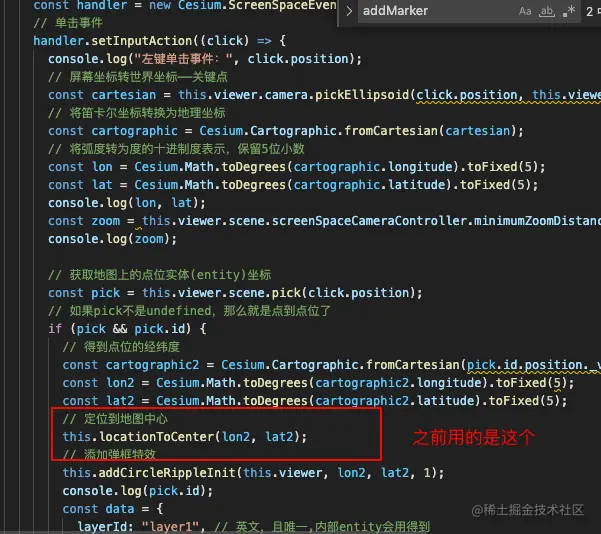Toggle Use Regular Expression (.*) option
The width and height of the screenshot is (601, 534).
click(x=569, y=11)
